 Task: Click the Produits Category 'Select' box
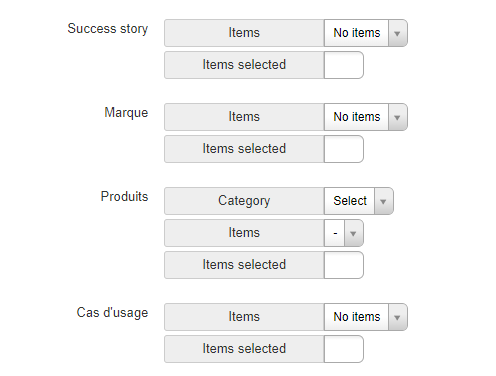tap(359, 201)
